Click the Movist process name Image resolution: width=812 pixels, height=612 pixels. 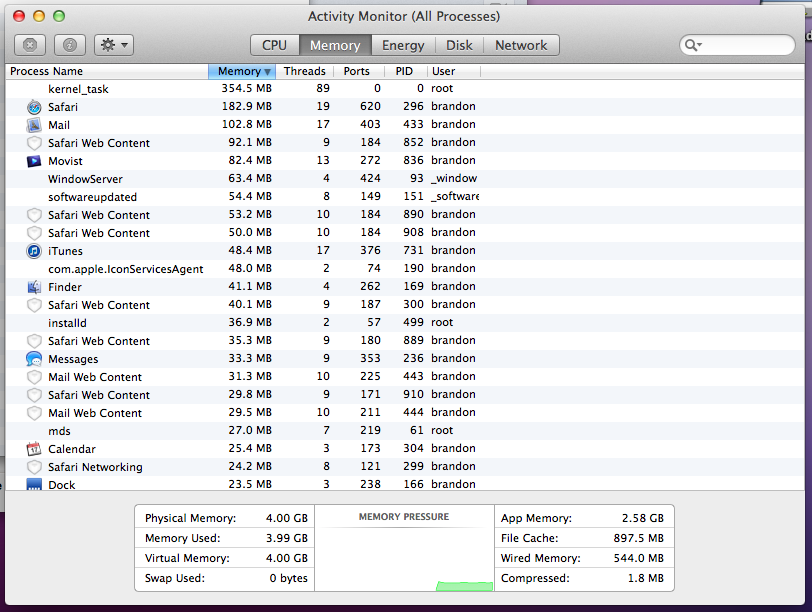[x=65, y=161]
